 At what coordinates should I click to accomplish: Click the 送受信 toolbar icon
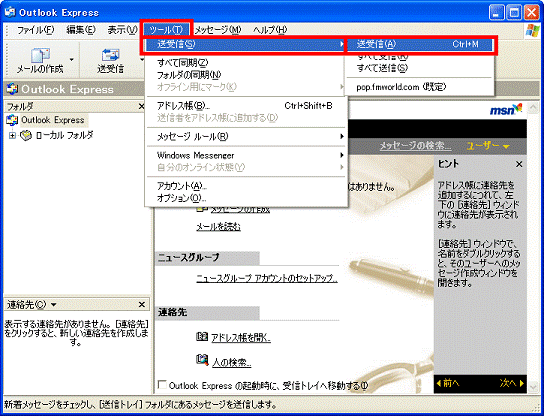[110, 60]
